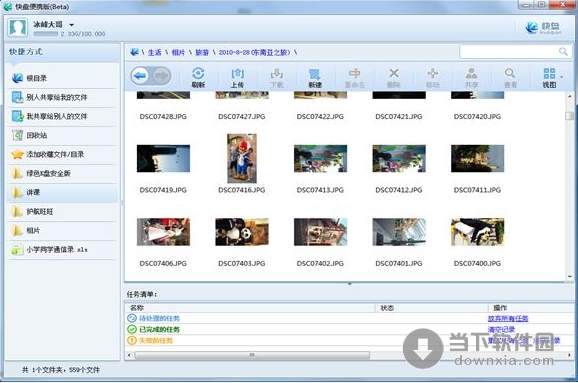Click the 添加收藏文件/目录 star shortcut
This screenshot has width=578, height=383.
point(63,154)
